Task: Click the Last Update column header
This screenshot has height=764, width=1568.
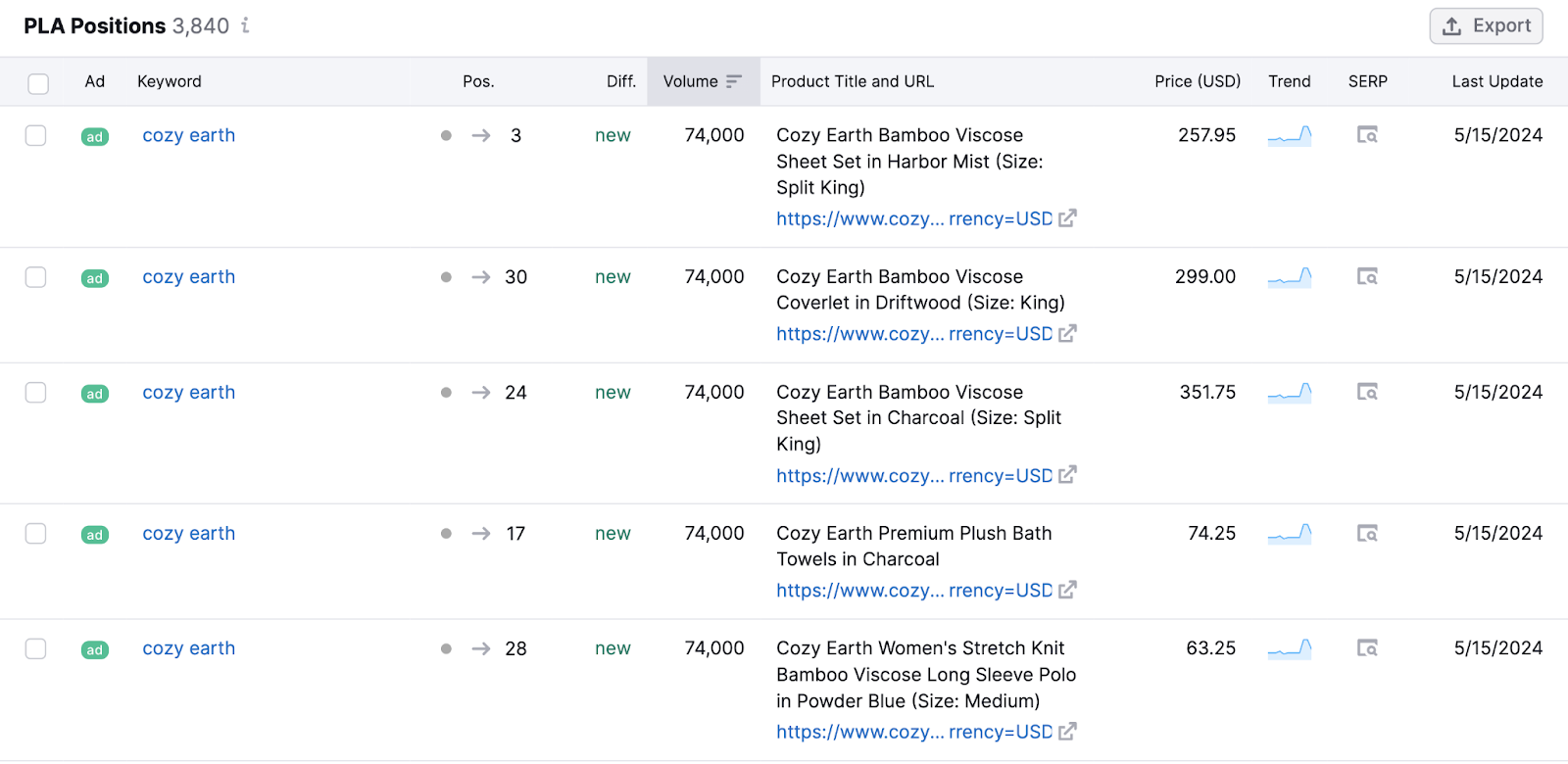Action: pos(1496,81)
